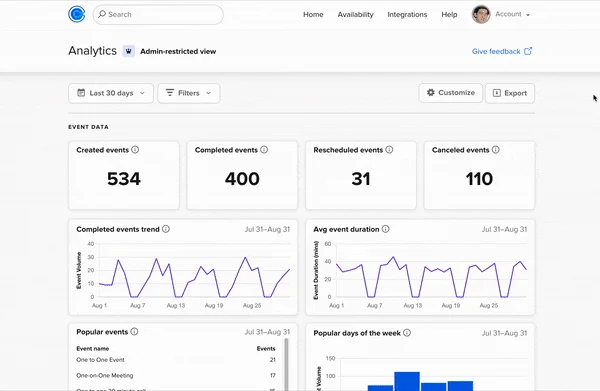This screenshot has width=600, height=391.
Task: Click the Calendly logo icon
Action: click(x=77, y=14)
